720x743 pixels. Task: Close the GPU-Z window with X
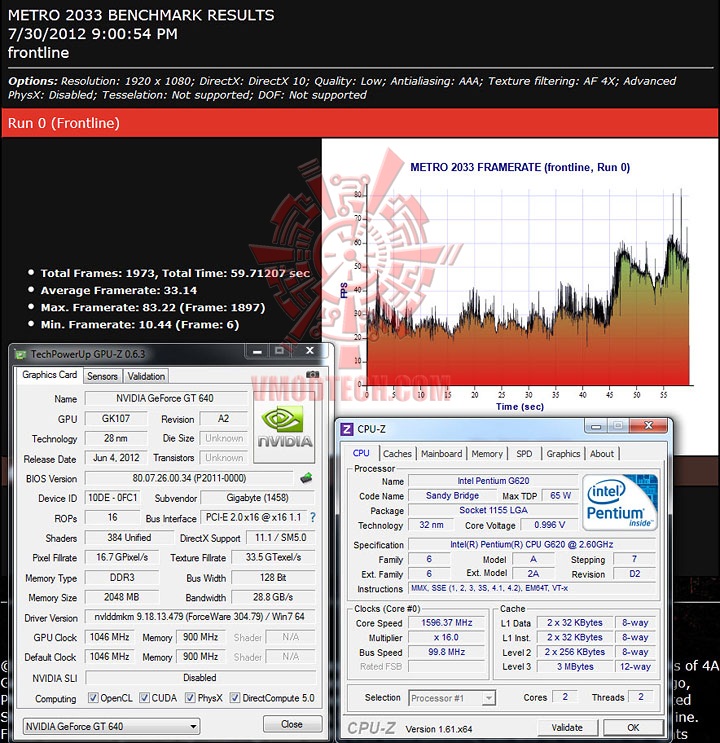[x=310, y=351]
